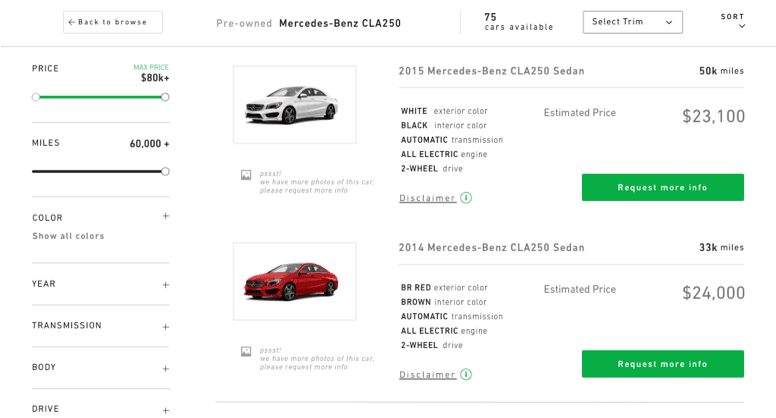Expand the Transmission filter section

166,326
